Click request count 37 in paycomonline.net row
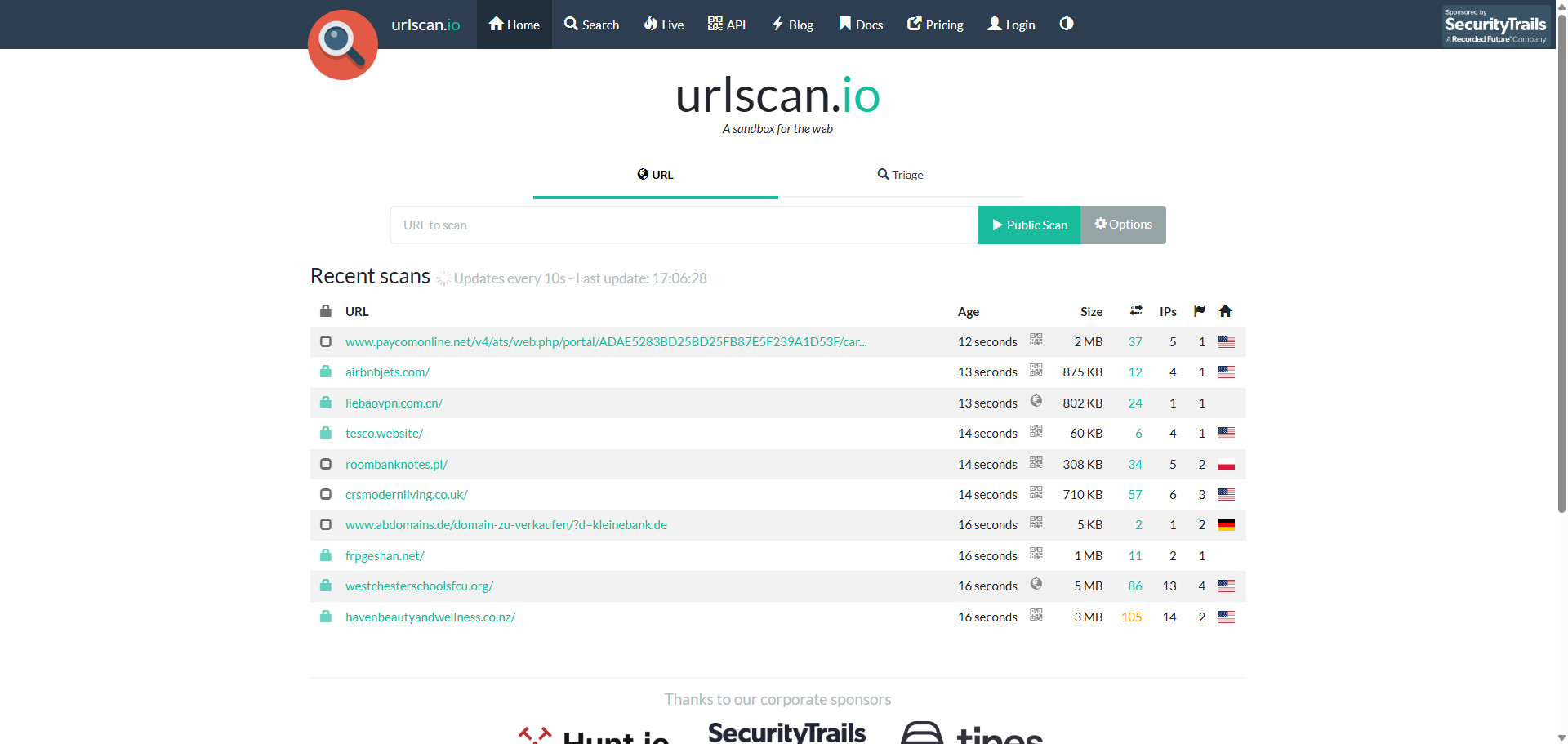Screen dimensions: 1568x744 [x=1135, y=342]
